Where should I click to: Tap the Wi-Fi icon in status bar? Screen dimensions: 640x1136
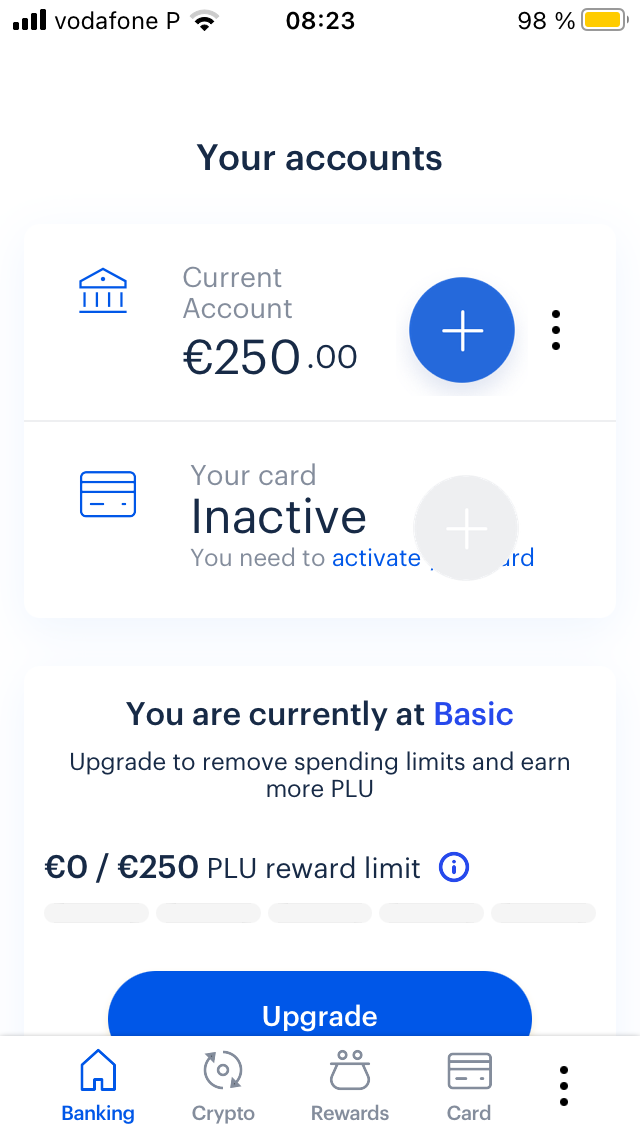(205, 21)
